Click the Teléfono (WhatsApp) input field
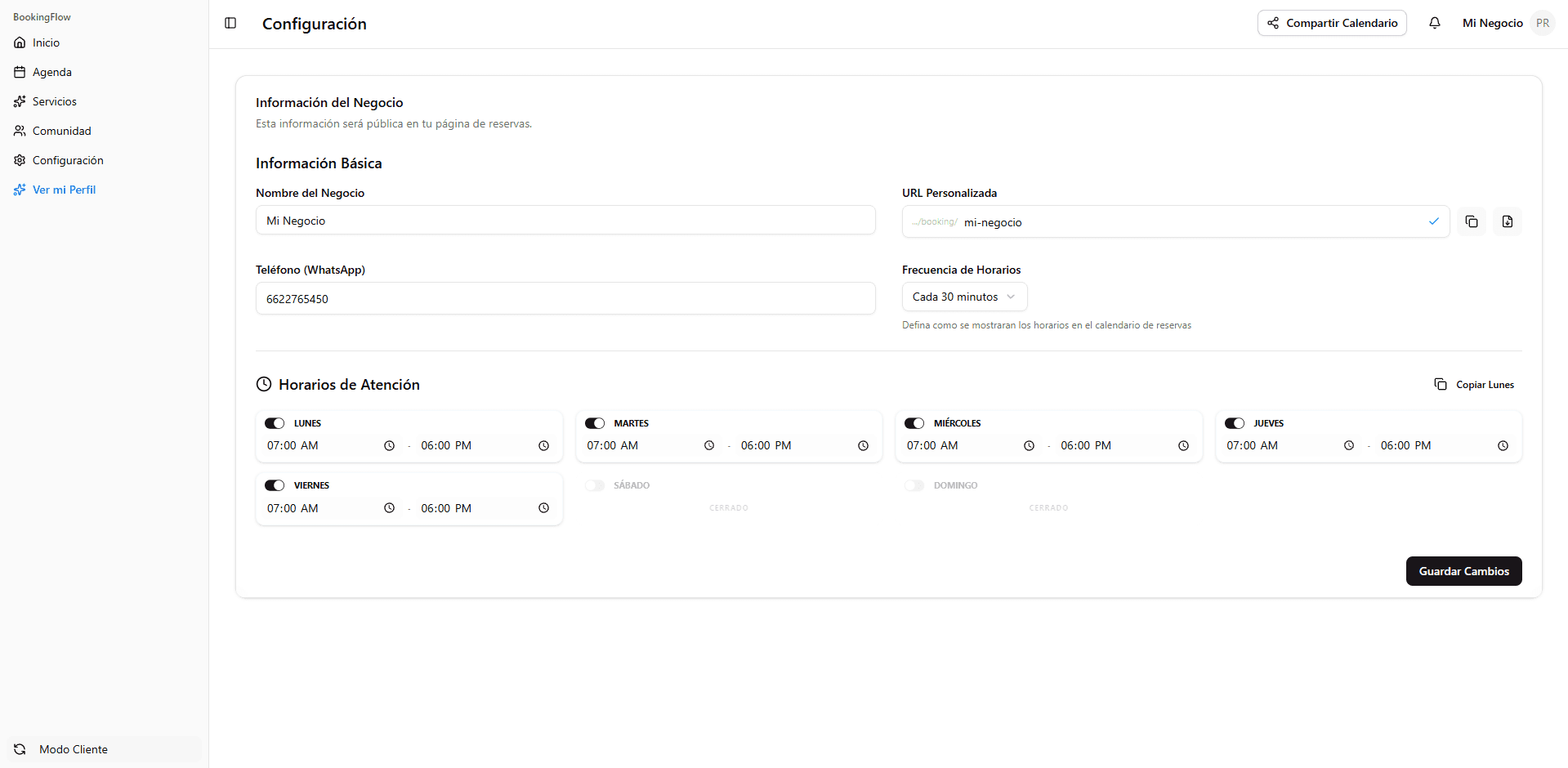The width and height of the screenshot is (1568, 768). click(x=565, y=298)
